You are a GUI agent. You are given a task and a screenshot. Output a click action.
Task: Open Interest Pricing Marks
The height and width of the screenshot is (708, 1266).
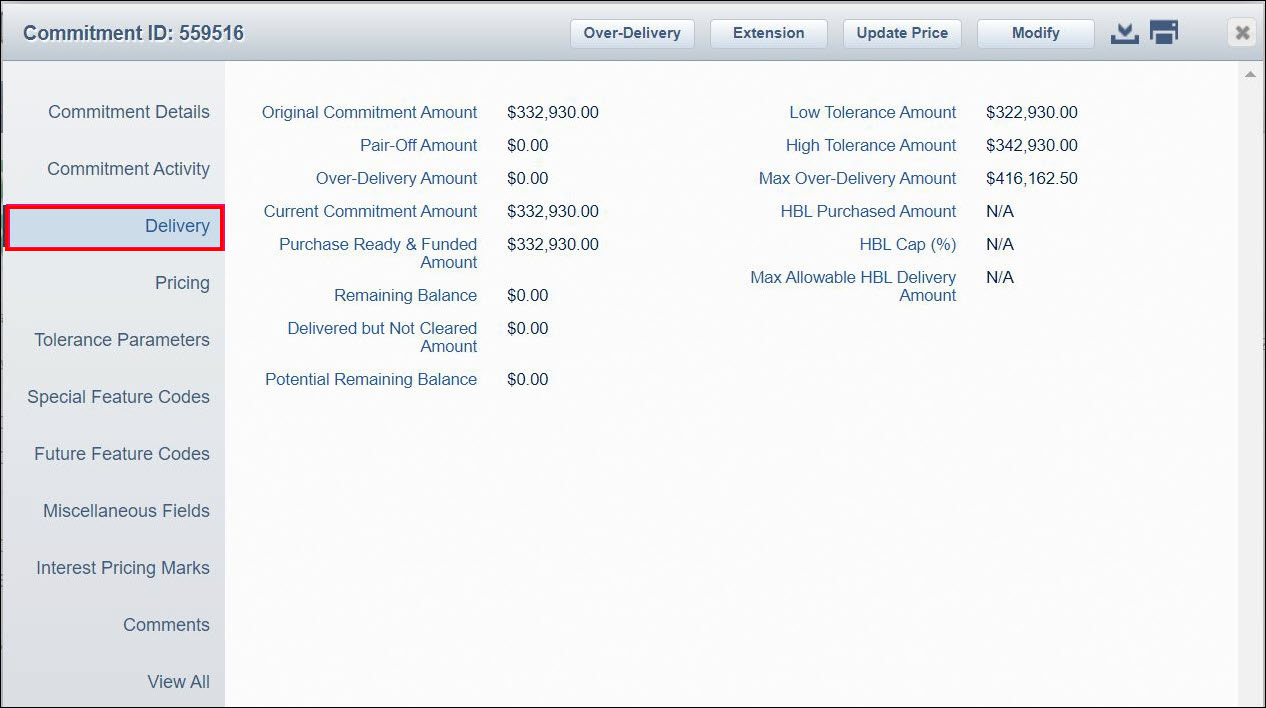(x=123, y=568)
